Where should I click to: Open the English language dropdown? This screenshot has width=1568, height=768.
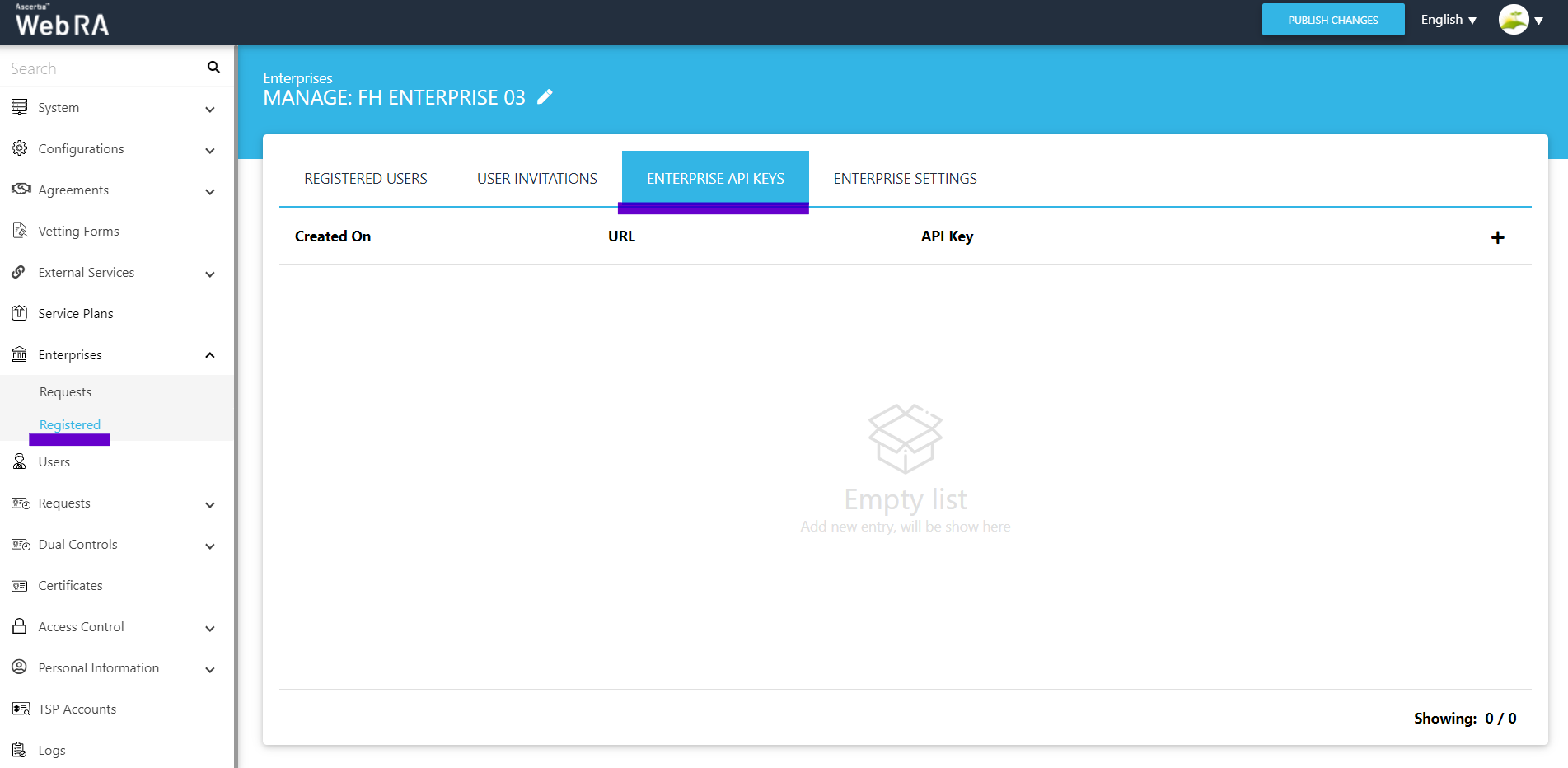coord(1448,20)
